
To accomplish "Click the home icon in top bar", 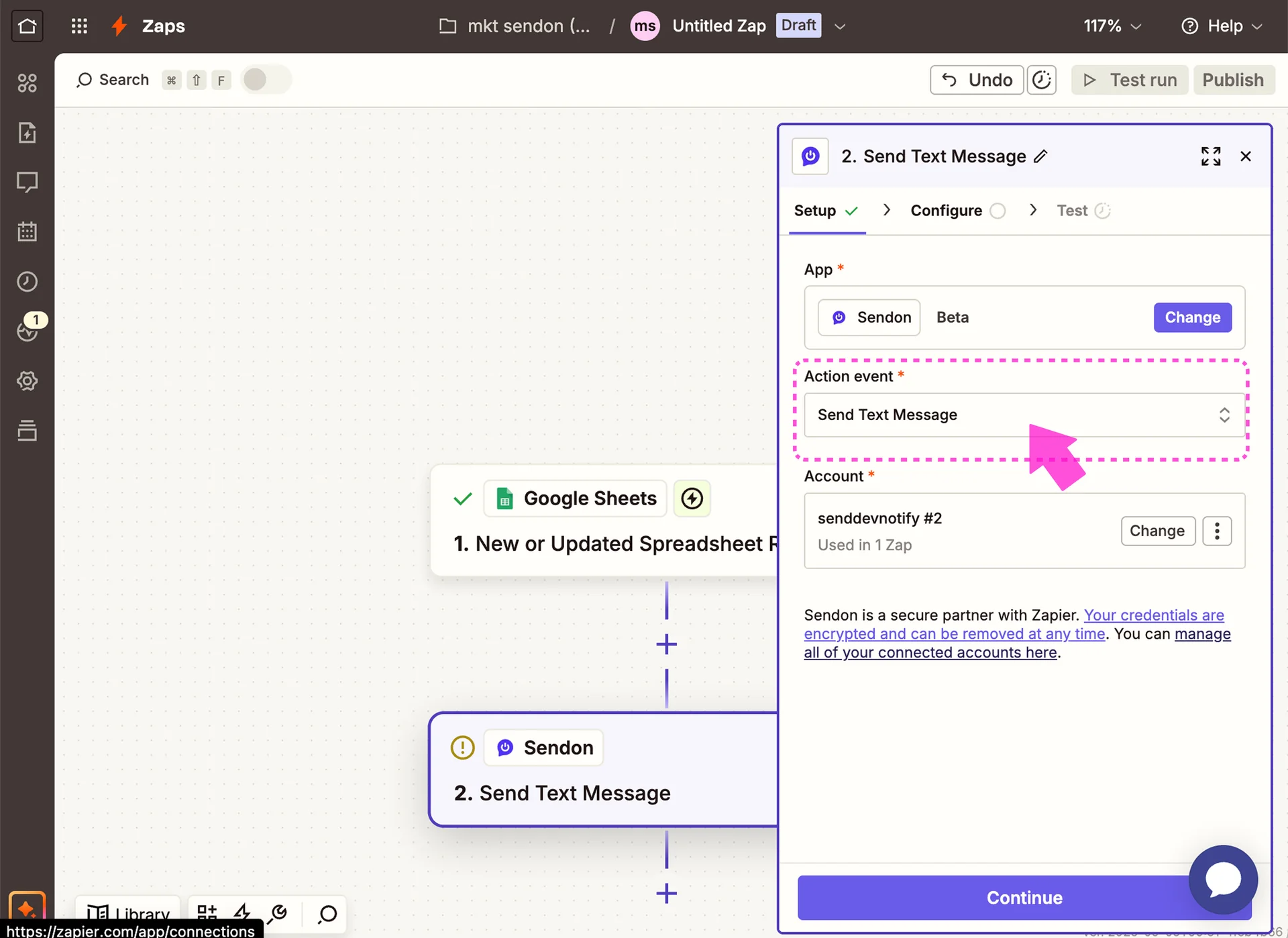I will click(x=28, y=26).
